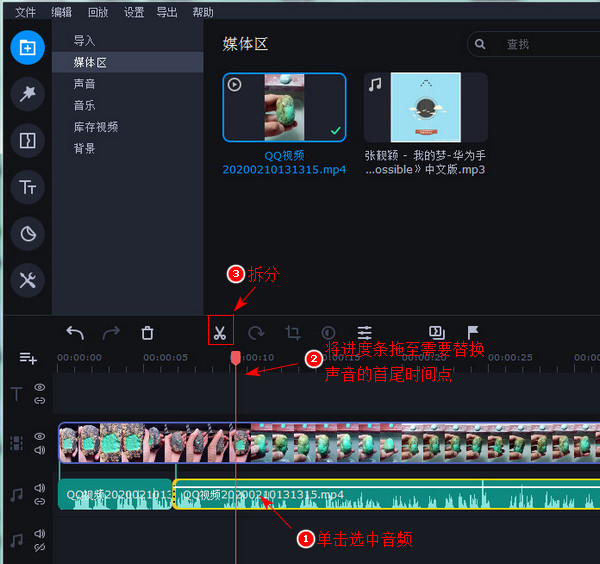600x564 pixels.
Task: Mute the video track speaker
Action: pos(40,450)
